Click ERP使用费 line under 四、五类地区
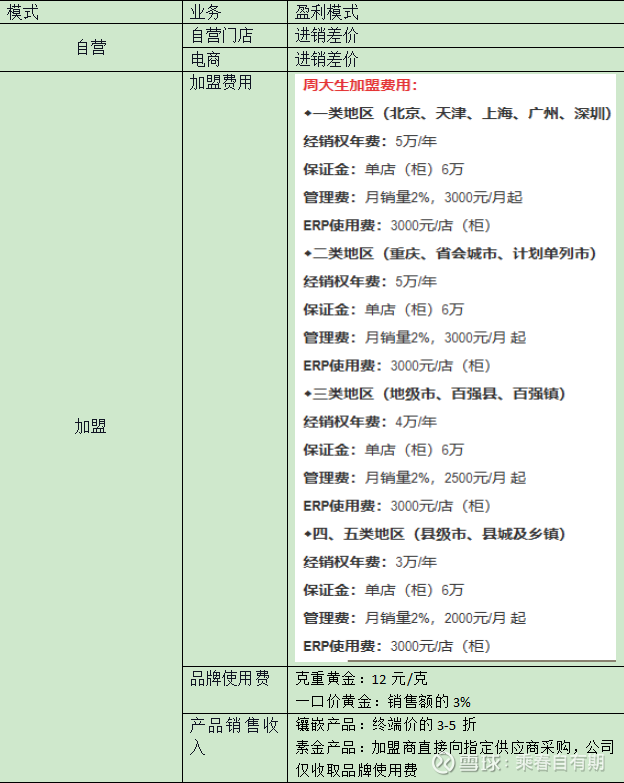Viewport: 624px width, 783px height. (x=397, y=646)
